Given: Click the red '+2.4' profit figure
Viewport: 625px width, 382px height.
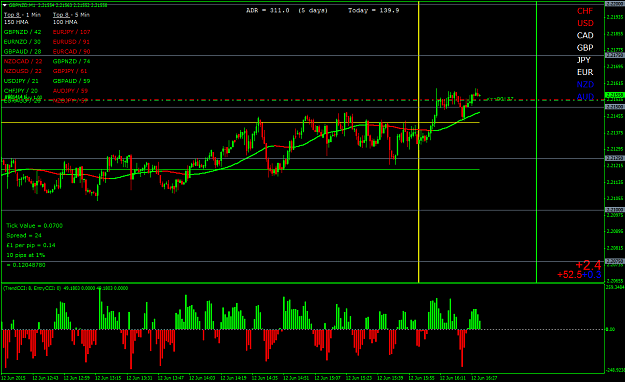Looking at the screenshot, I should 588,265.
